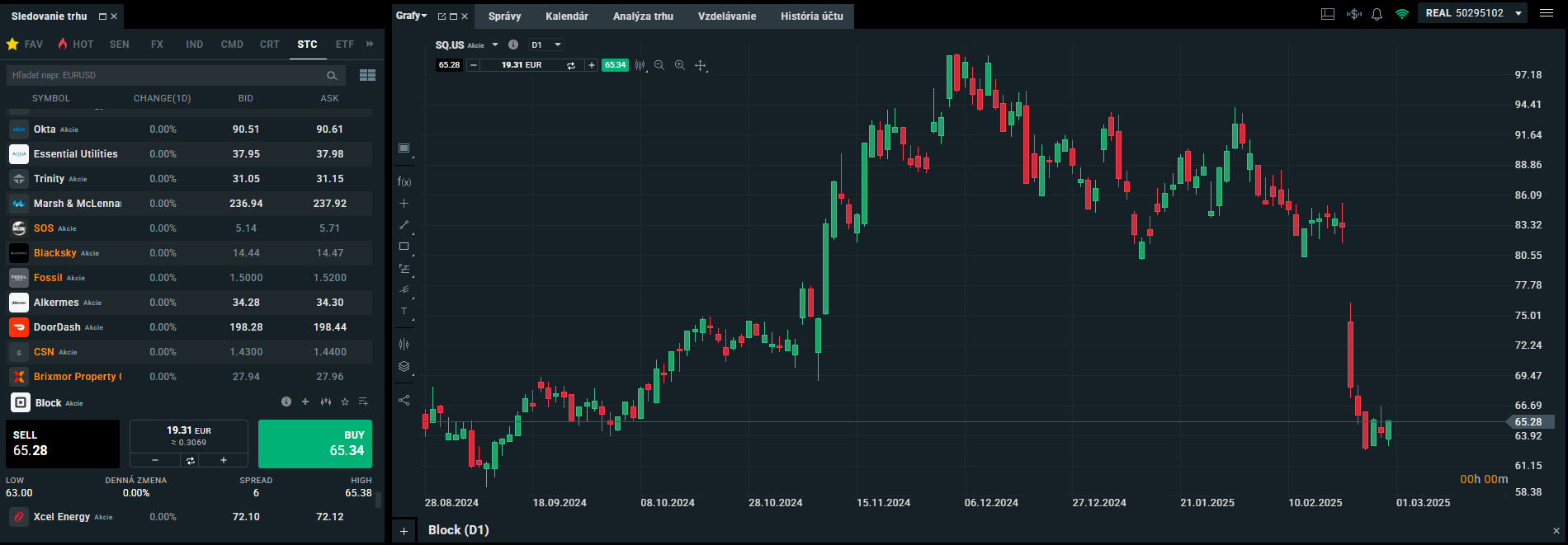Switch to the ETF tab in the watchlist

pos(344,45)
